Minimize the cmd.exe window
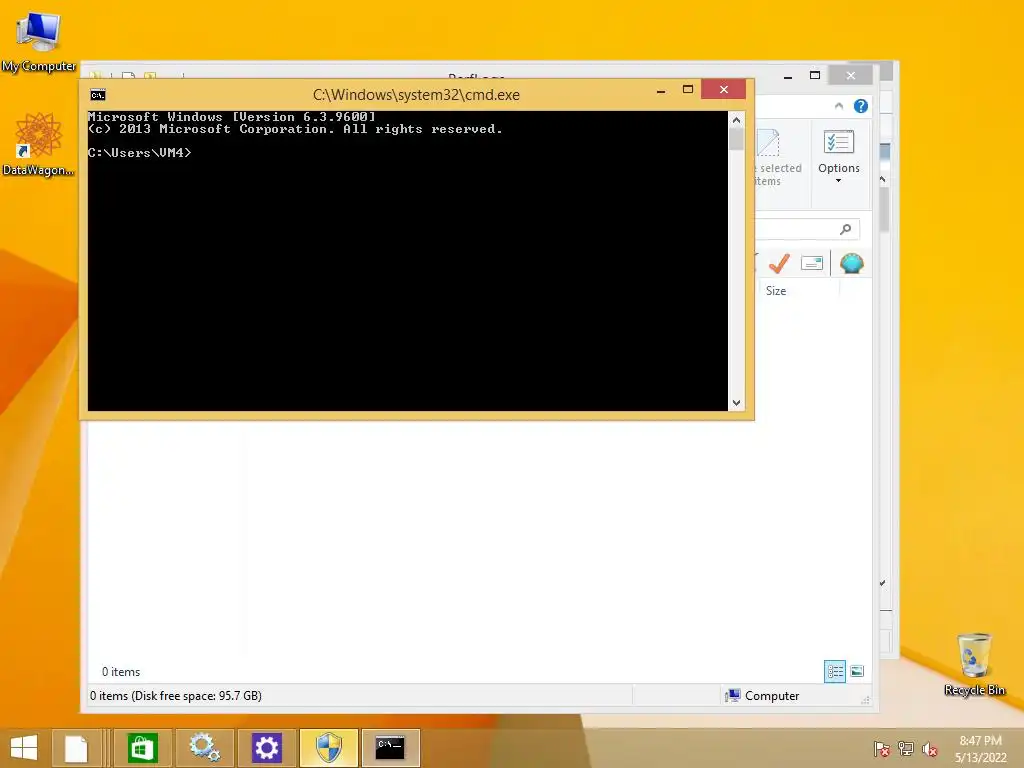 (x=661, y=90)
